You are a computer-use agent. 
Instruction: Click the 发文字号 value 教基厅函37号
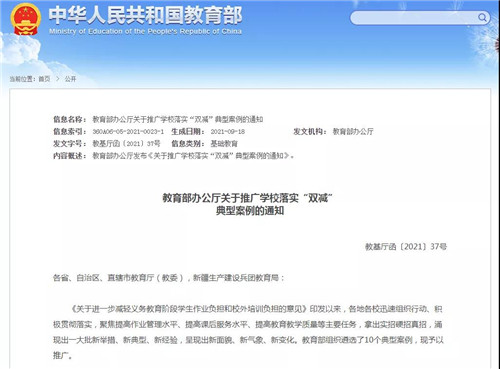pos(126,144)
